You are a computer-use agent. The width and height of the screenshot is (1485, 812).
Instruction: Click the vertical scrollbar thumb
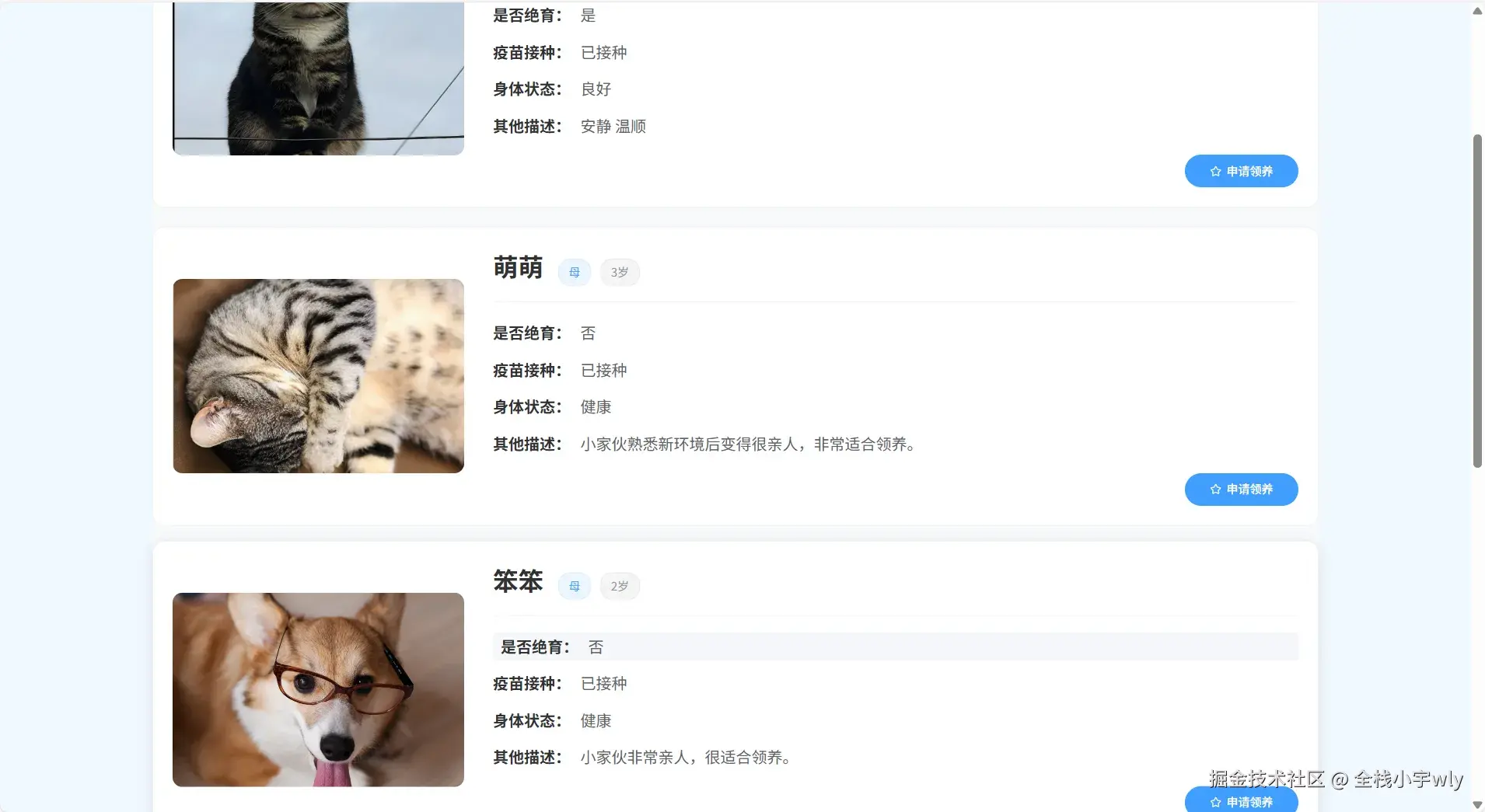click(1477, 301)
